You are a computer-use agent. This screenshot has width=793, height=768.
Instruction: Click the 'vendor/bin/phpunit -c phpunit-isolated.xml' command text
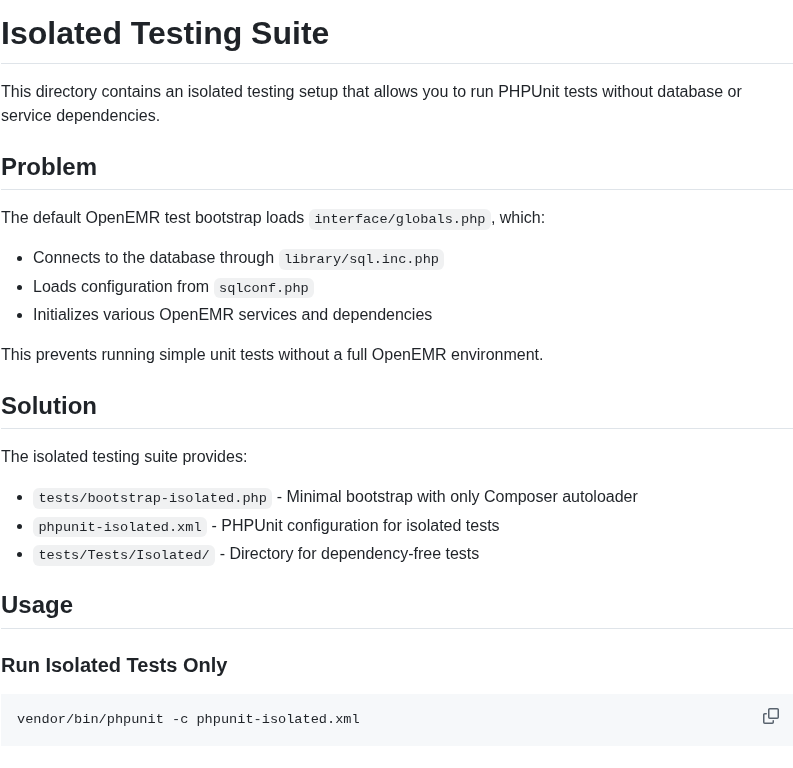(188, 719)
